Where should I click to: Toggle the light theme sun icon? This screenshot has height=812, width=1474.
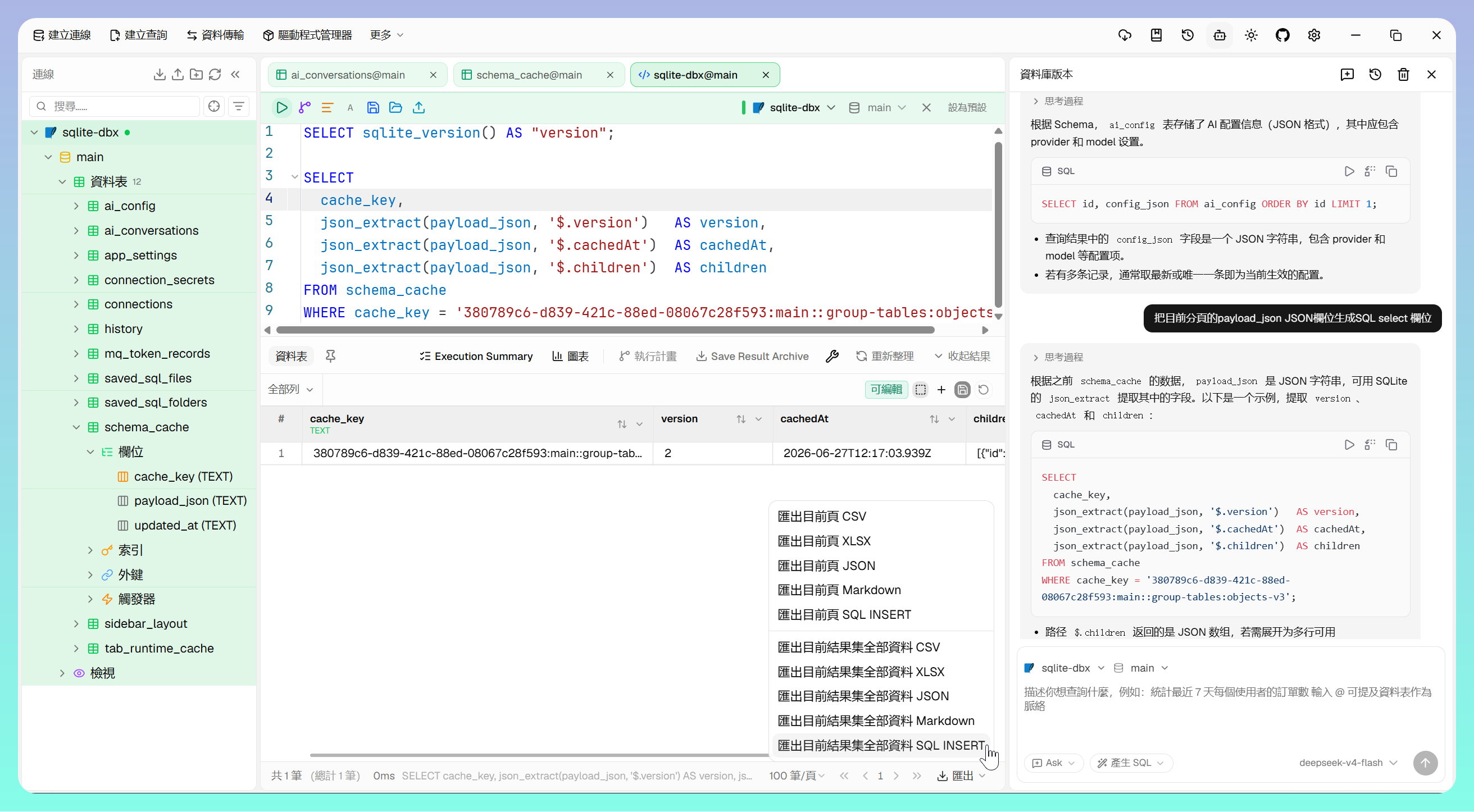pyautogui.click(x=1251, y=35)
